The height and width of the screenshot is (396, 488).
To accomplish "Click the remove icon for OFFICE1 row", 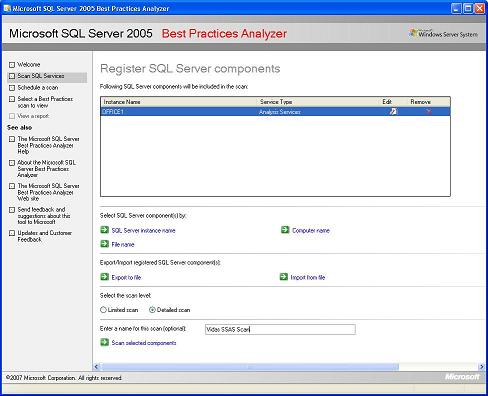I will coord(428,111).
